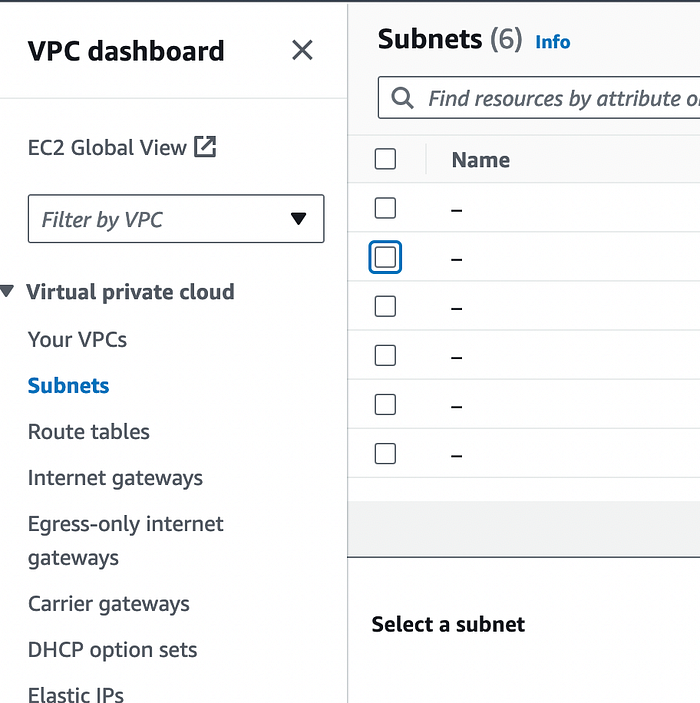Image resolution: width=700 pixels, height=703 pixels.
Task: Collapse the Virtual private cloud section
Action: [8, 292]
